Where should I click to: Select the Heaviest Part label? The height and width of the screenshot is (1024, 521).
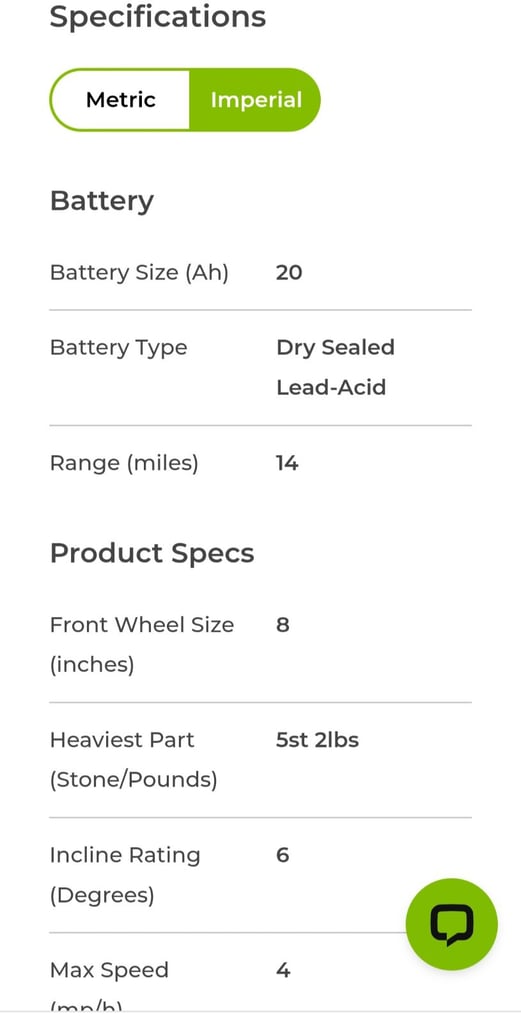point(133,760)
